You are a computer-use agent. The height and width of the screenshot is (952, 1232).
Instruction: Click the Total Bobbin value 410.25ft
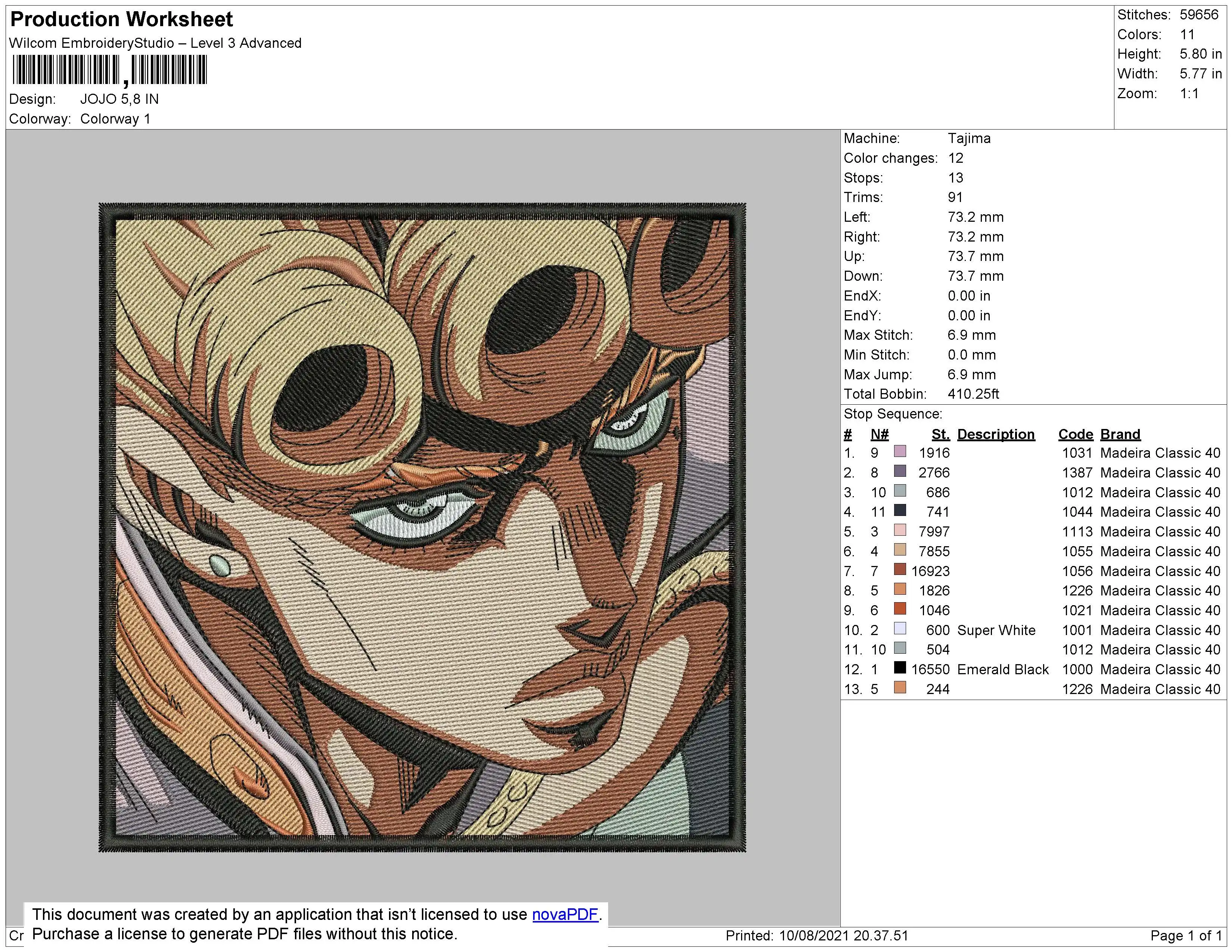point(973,394)
